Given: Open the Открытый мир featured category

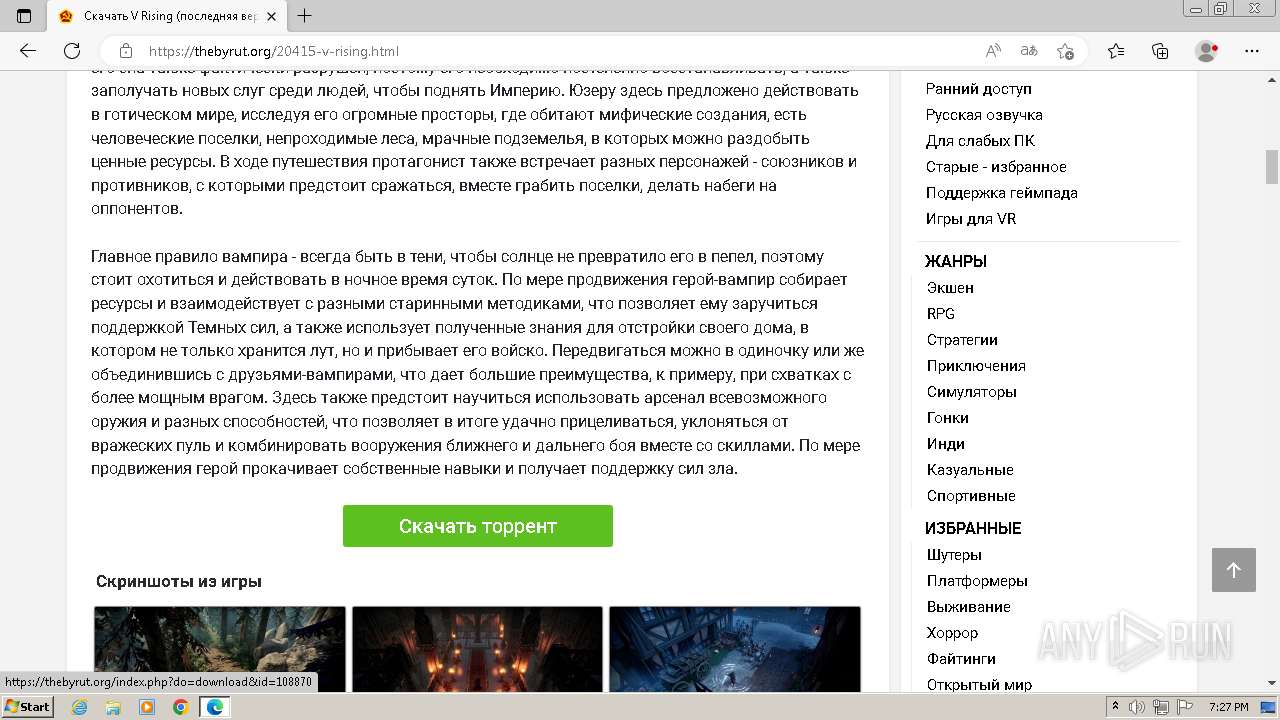Looking at the screenshot, I should pos(979,685).
